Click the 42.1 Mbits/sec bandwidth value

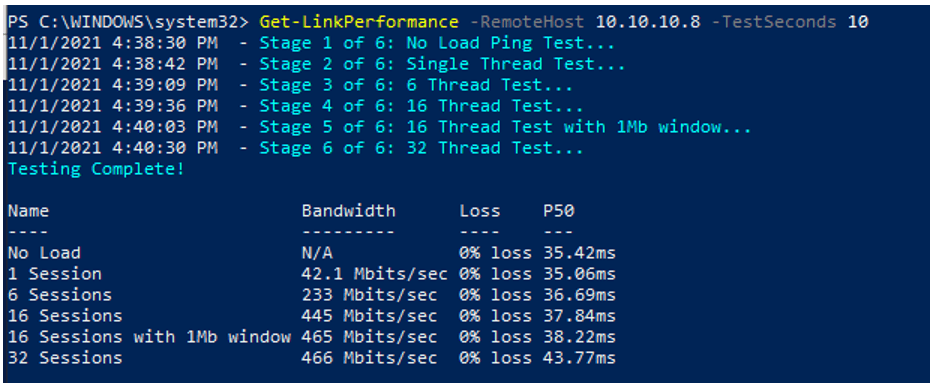click(375, 274)
